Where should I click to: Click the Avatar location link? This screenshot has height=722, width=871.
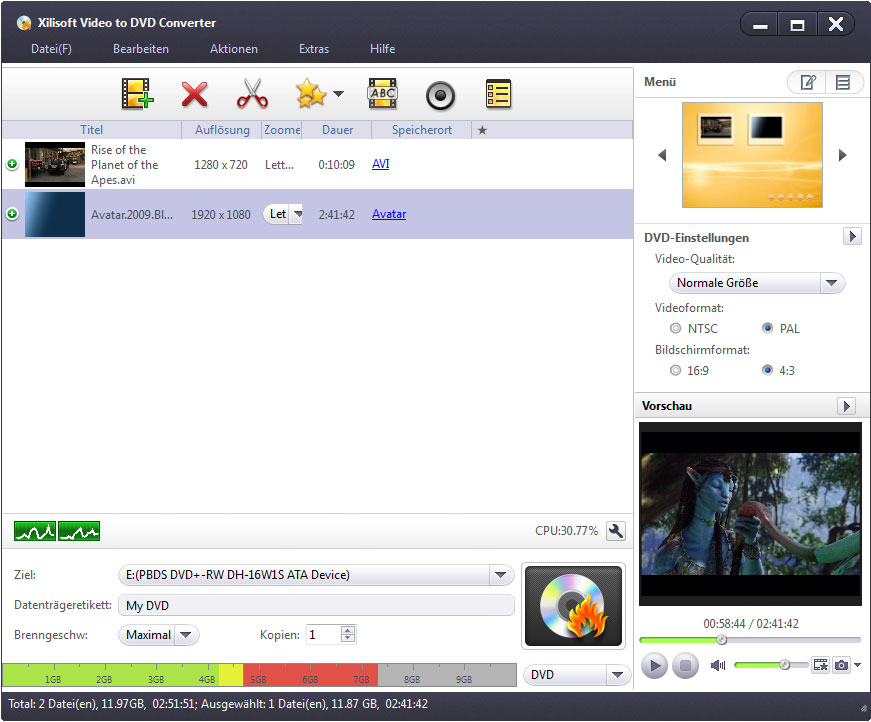pyautogui.click(x=389, y=214)
